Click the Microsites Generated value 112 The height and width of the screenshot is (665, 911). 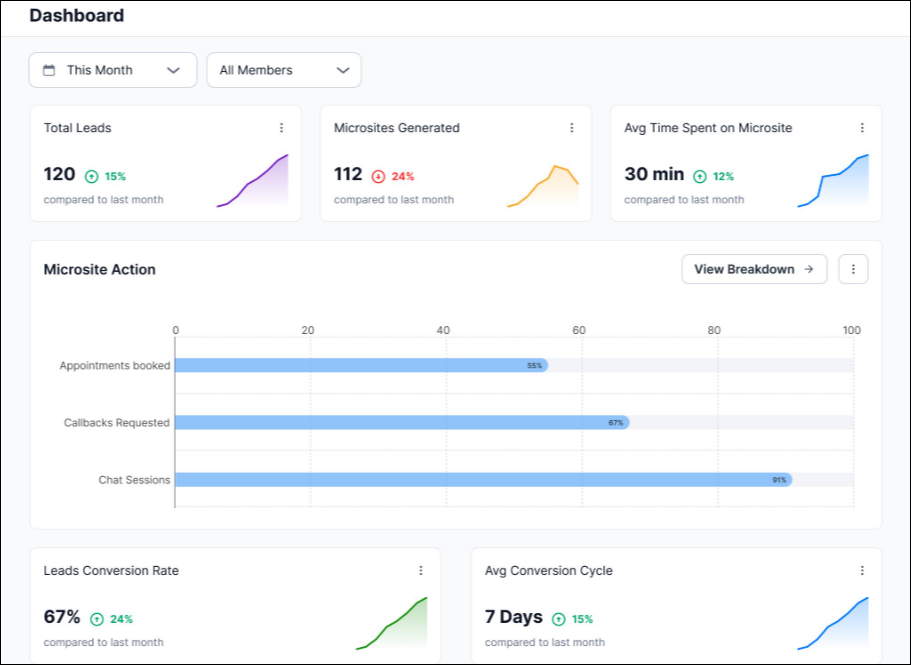point(348,174)
